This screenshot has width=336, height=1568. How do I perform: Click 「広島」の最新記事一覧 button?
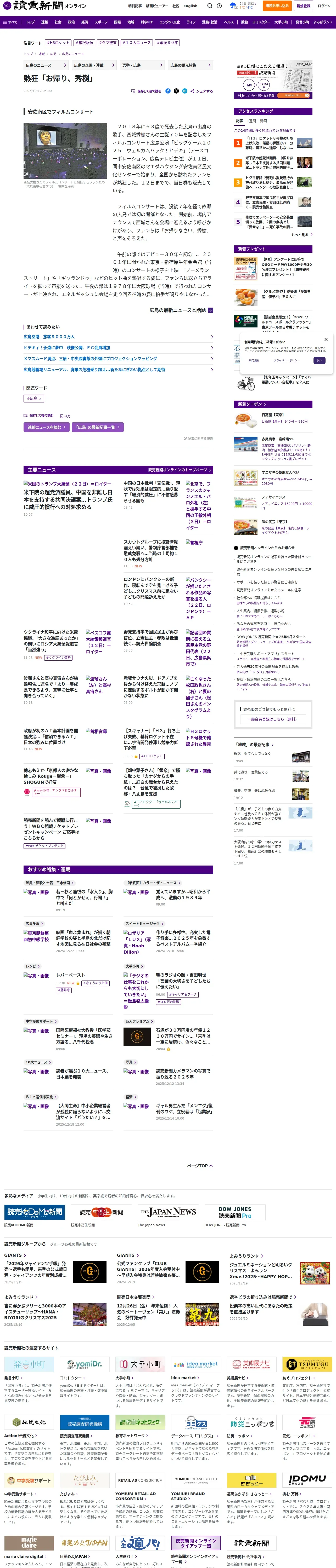pos(98,427)
